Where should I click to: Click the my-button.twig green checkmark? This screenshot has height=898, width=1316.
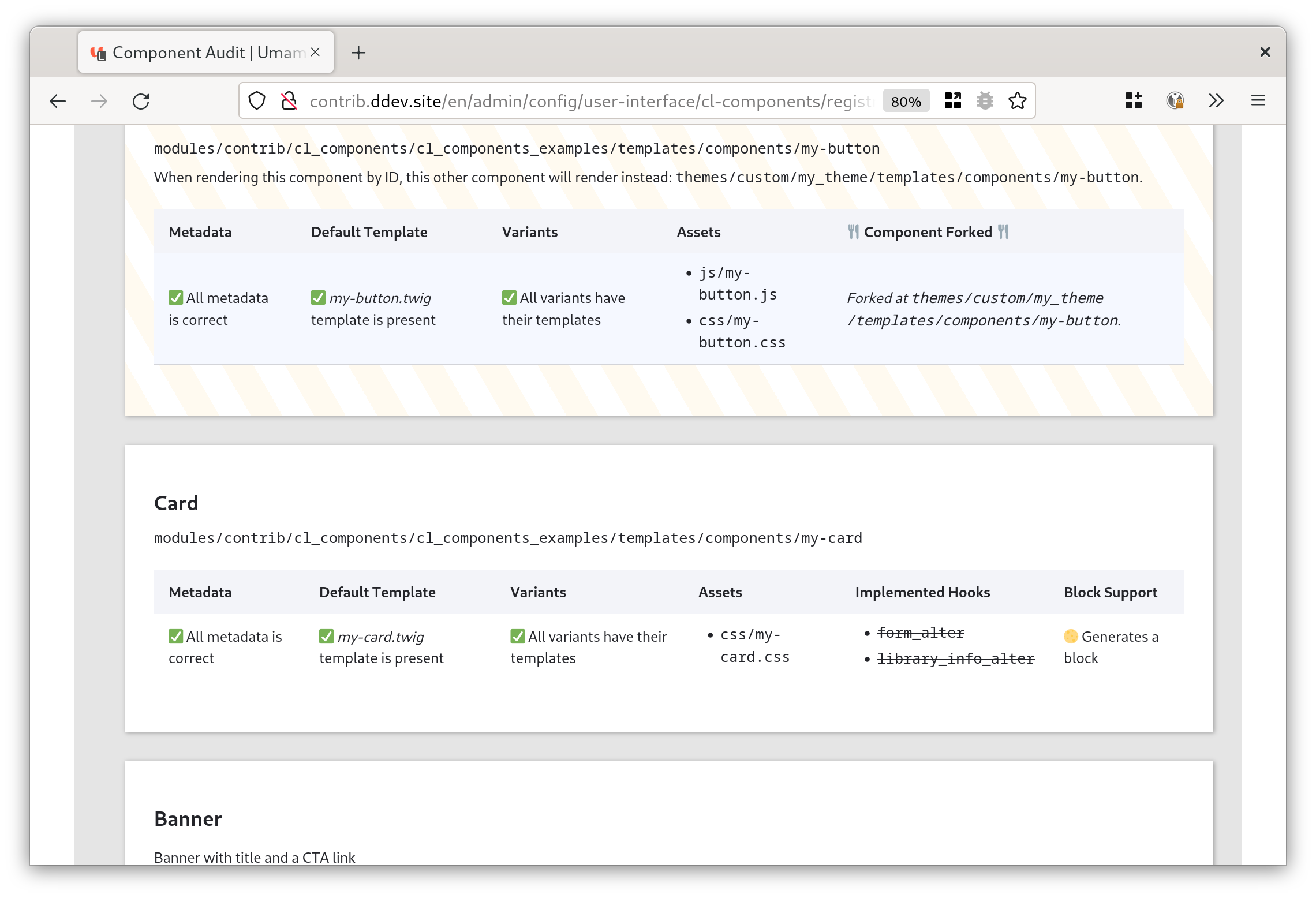point(318,298)
